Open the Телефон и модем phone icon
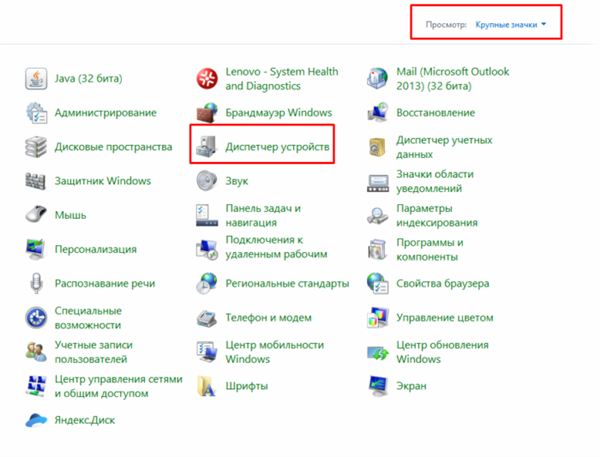The height and width of the screenshot is (457, 600). (207, 318)
